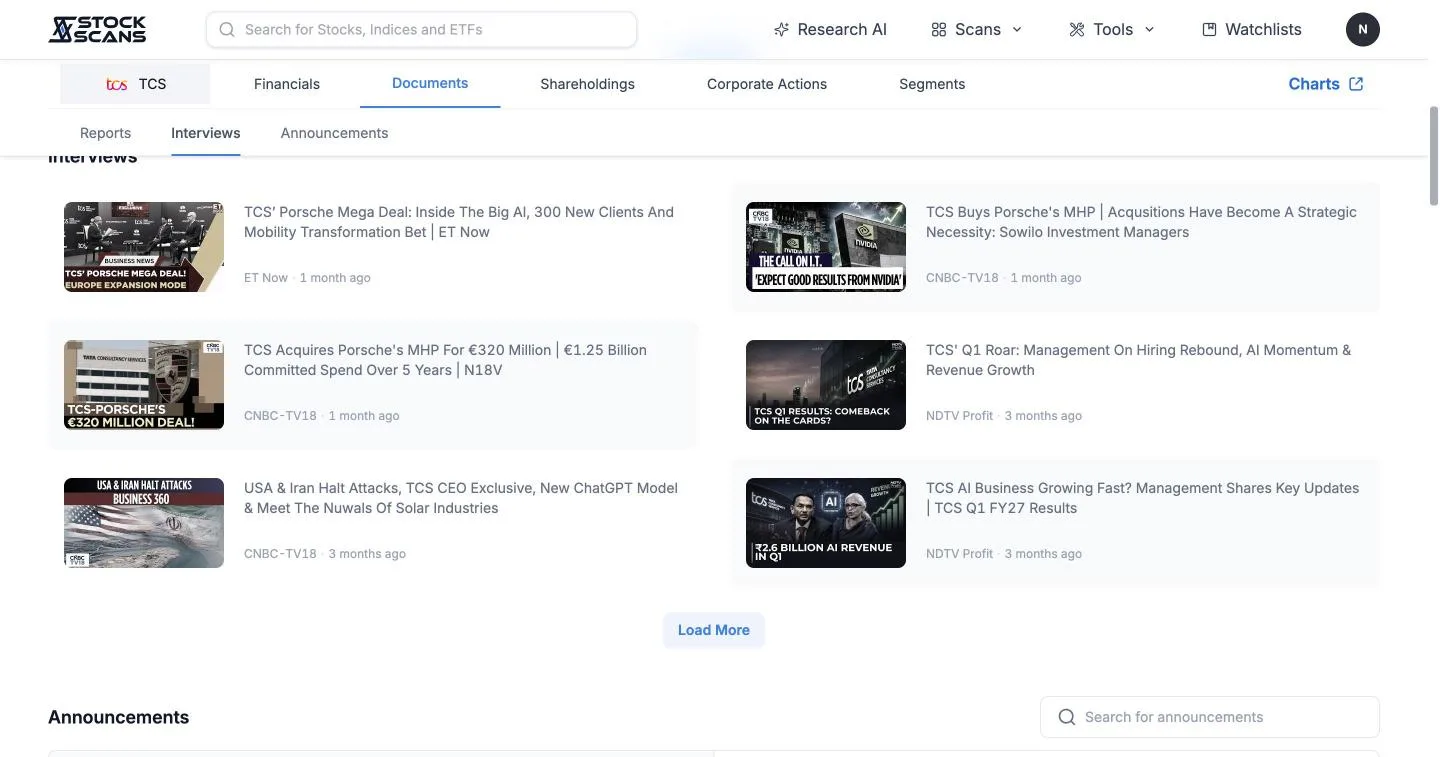Viewport: 1440px width, 757px height.
Task: Jump to the Announcements sub-tab
Action: tap(334, 133)
